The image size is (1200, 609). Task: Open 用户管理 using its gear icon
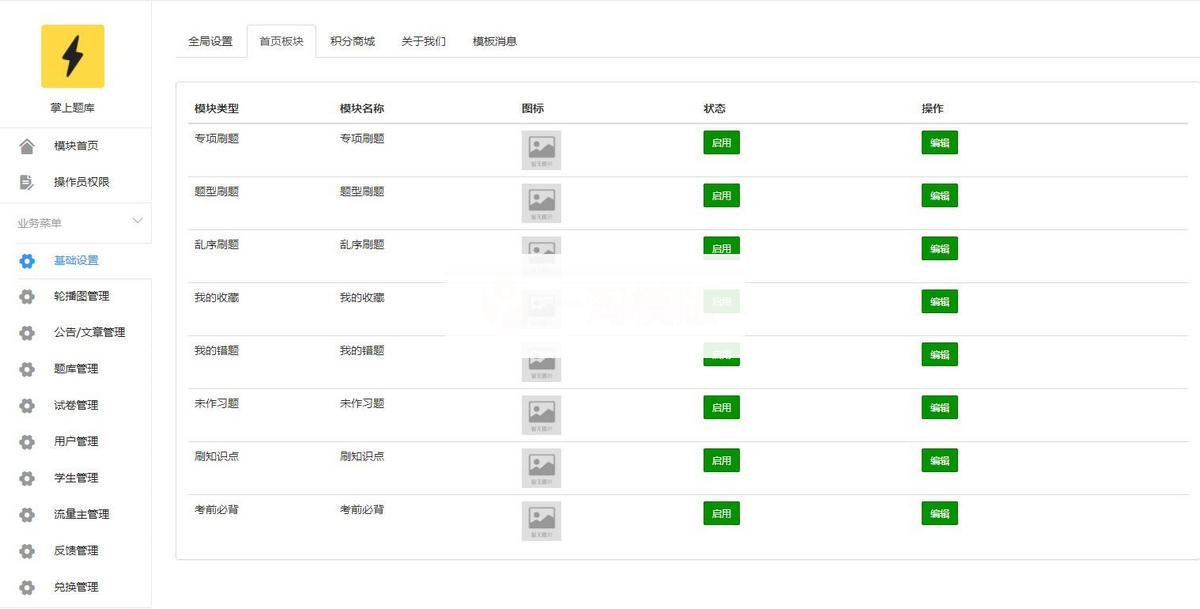tap(27, 441)
